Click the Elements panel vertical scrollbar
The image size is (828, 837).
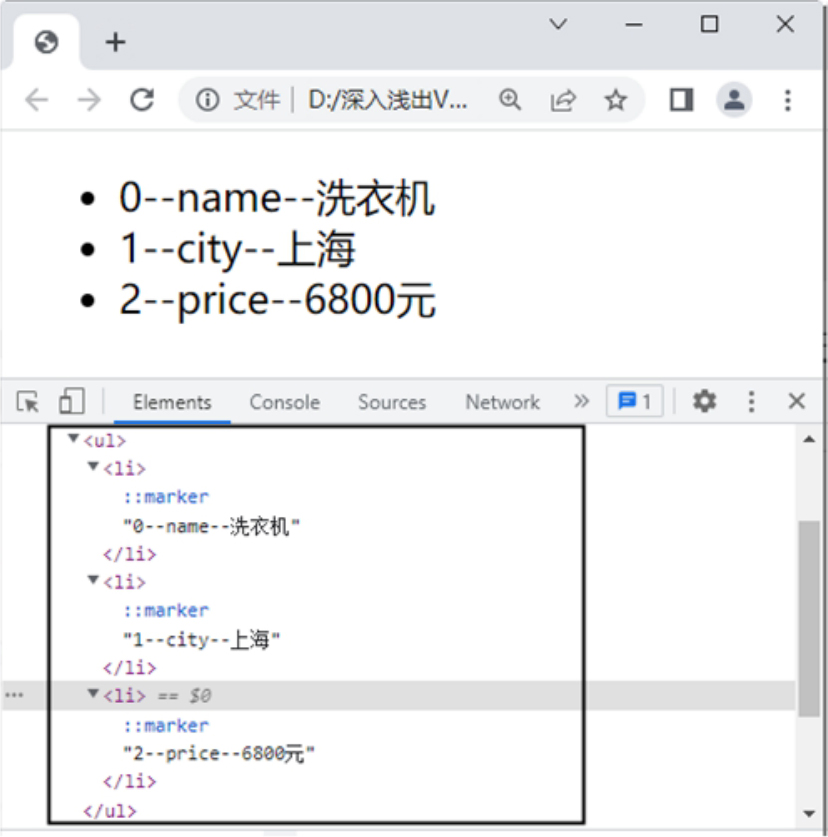(x=808, y=618)
